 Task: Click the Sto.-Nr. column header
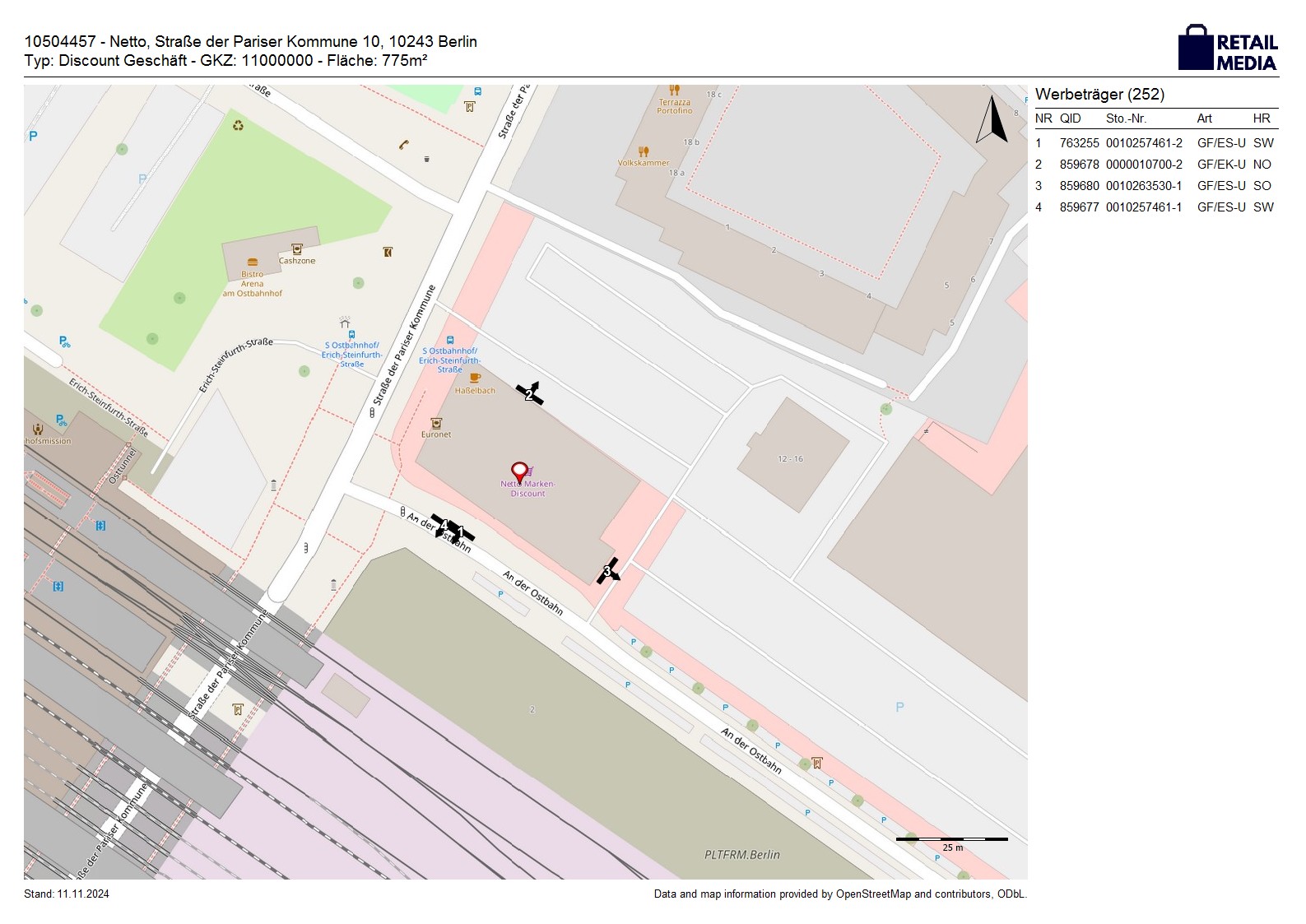coord(1126,118)
